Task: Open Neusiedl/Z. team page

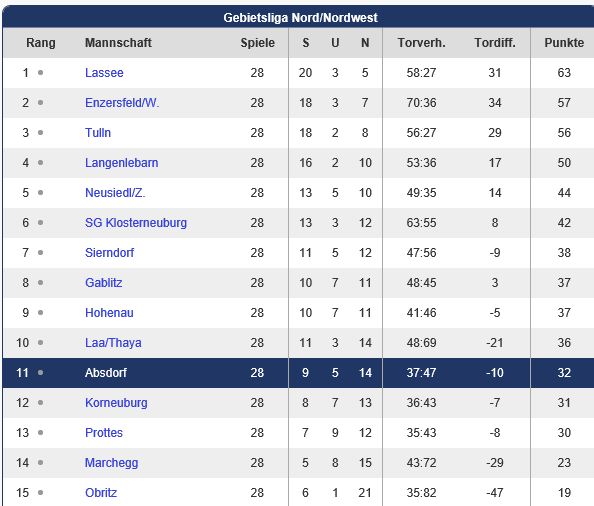Action: pos(115,193)
